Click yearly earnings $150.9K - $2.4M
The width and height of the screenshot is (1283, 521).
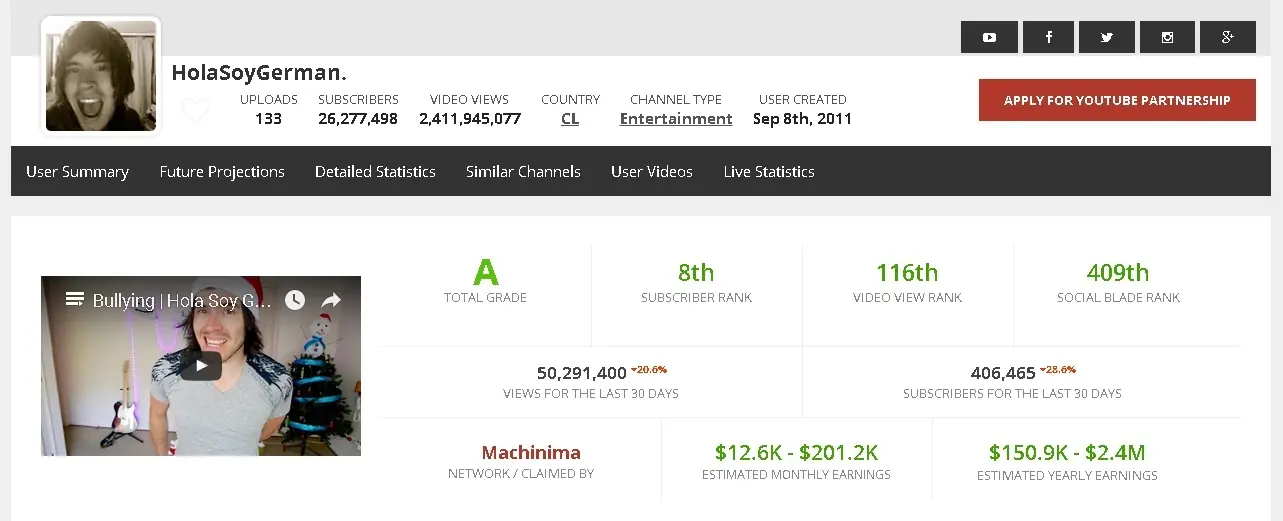coord(1067,453)
